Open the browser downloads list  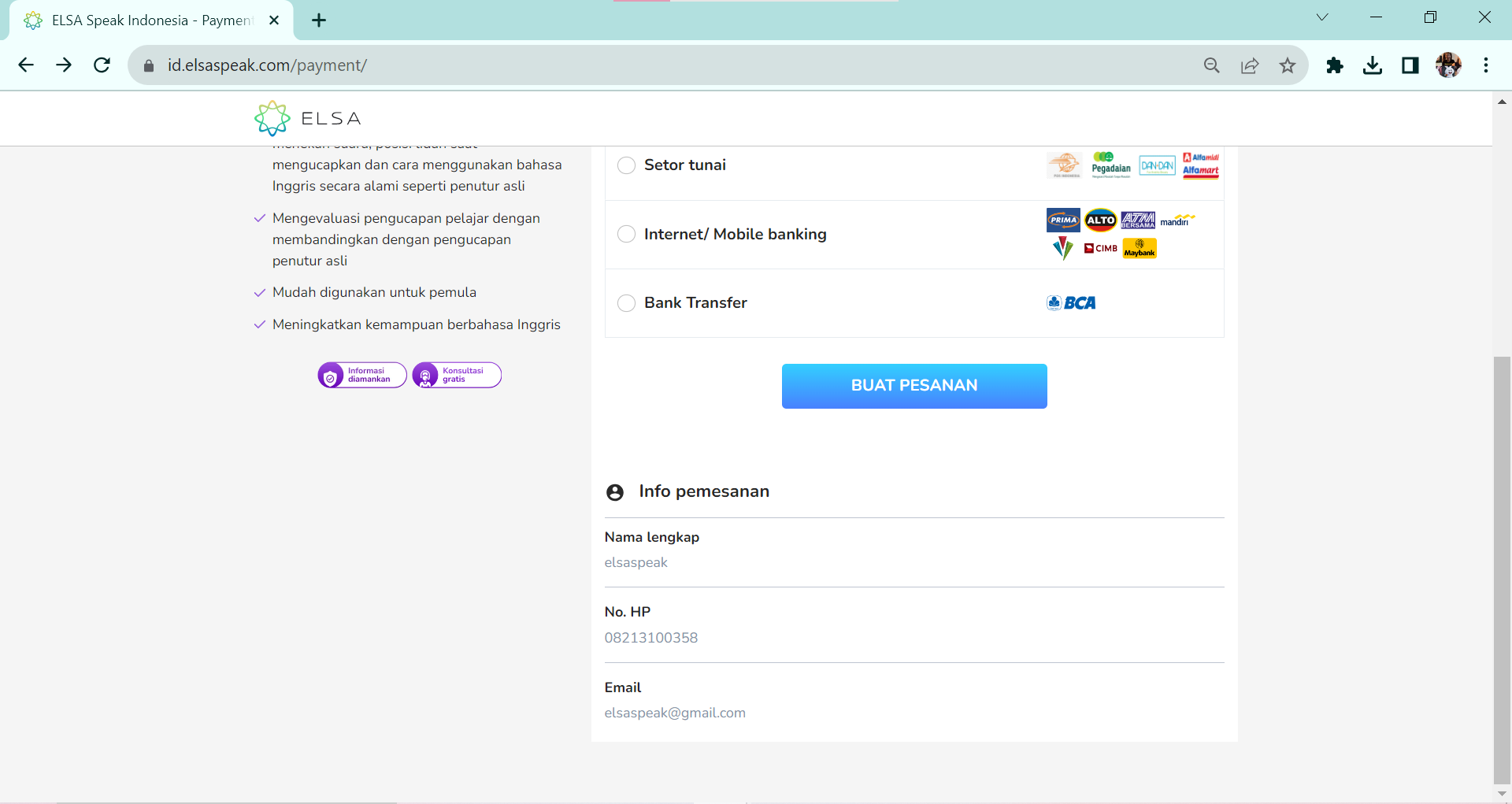click(1373, 65)
